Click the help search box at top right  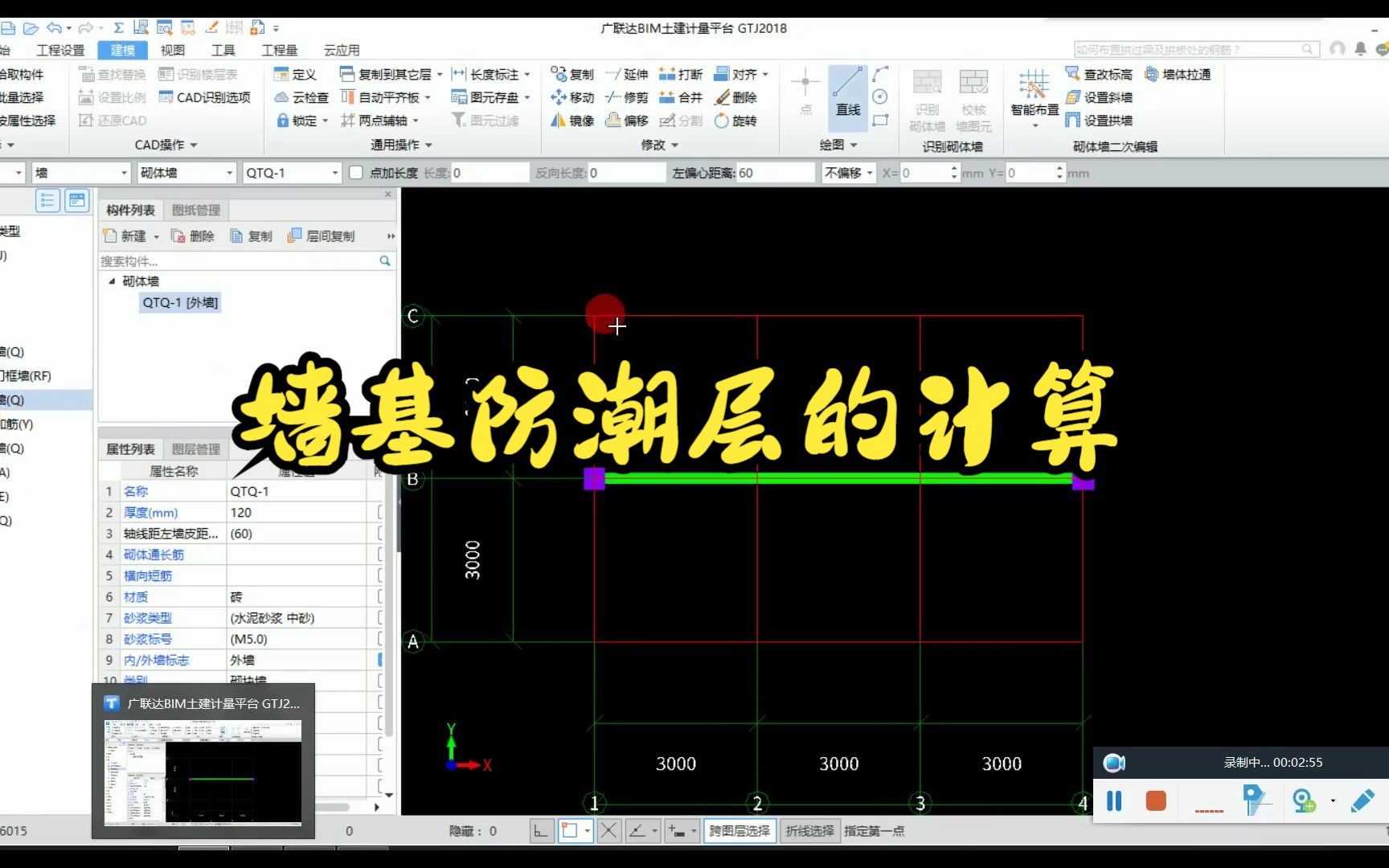pos(1194,50)
